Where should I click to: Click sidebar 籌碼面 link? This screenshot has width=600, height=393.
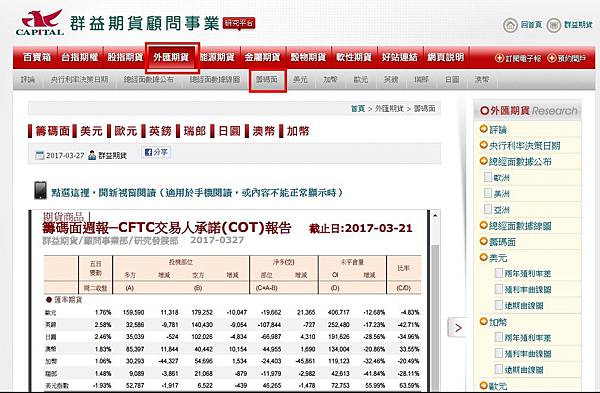coord(502,242)
